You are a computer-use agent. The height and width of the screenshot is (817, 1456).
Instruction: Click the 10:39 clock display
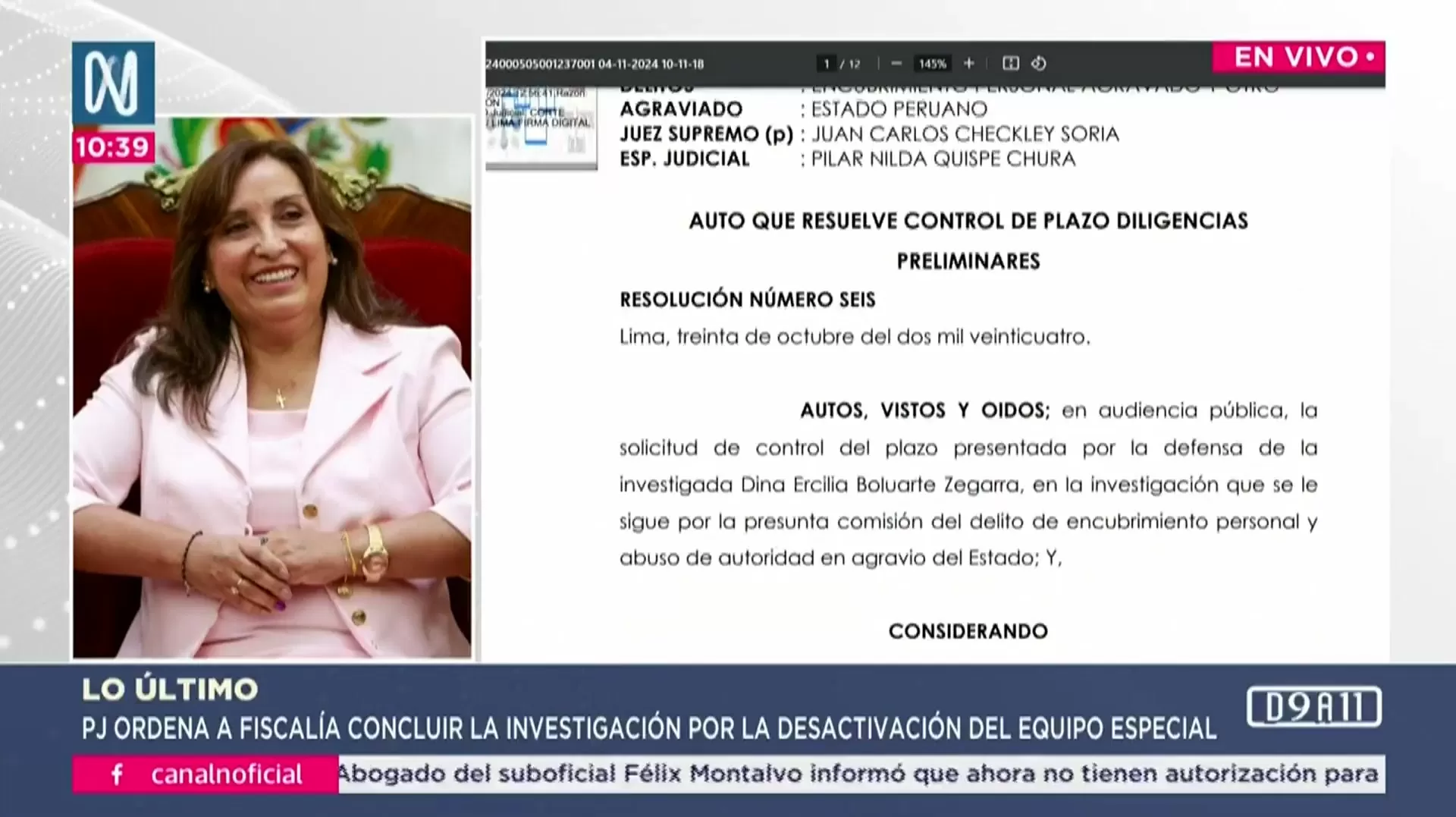pyautogui.click(x=113, y=146)
